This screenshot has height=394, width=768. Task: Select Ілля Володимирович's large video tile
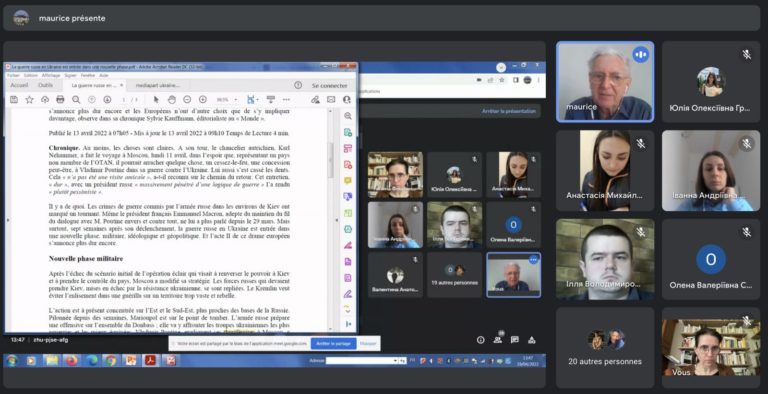(x=605, y=259)
